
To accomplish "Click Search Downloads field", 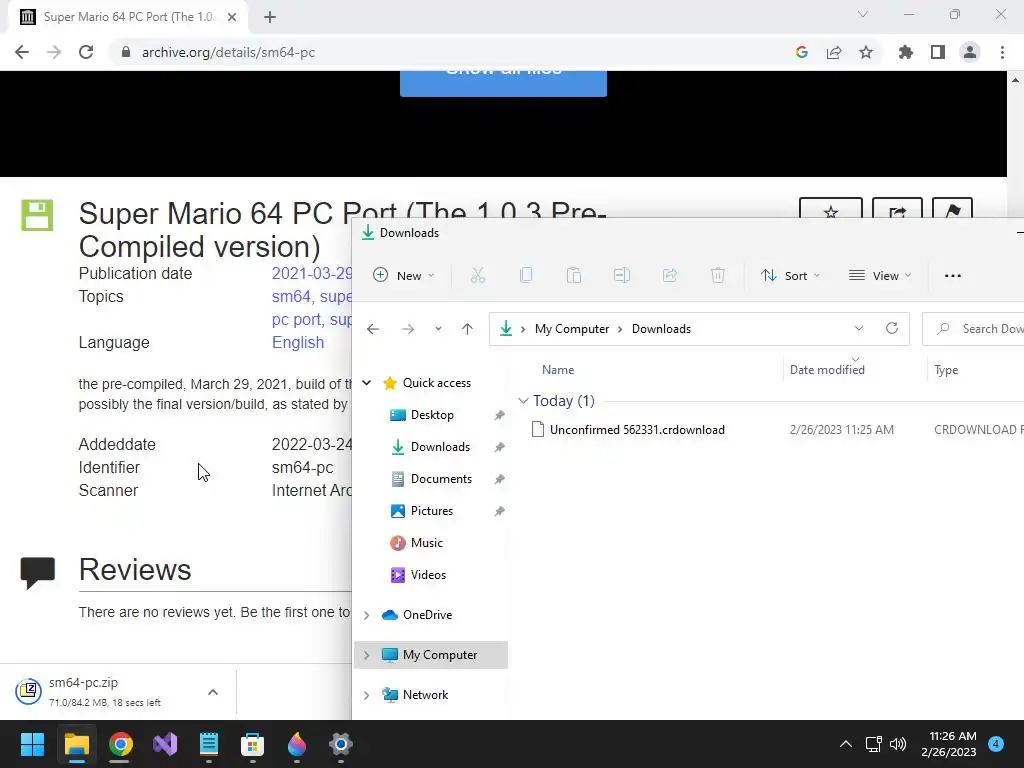I will [x=974, y=328].
